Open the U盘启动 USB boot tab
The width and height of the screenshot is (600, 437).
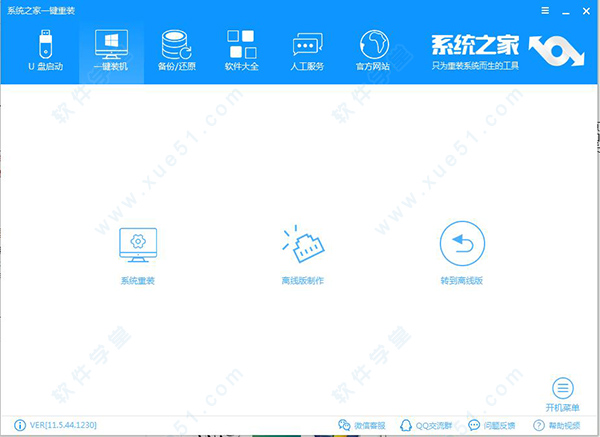tap(46, 50)
